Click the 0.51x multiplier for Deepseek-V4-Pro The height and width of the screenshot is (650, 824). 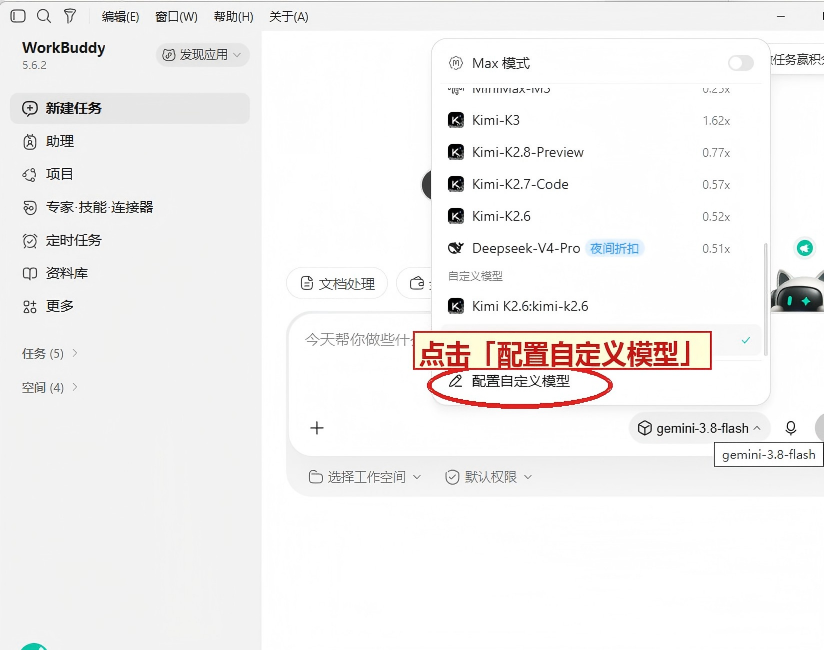(x=716, y=249)
